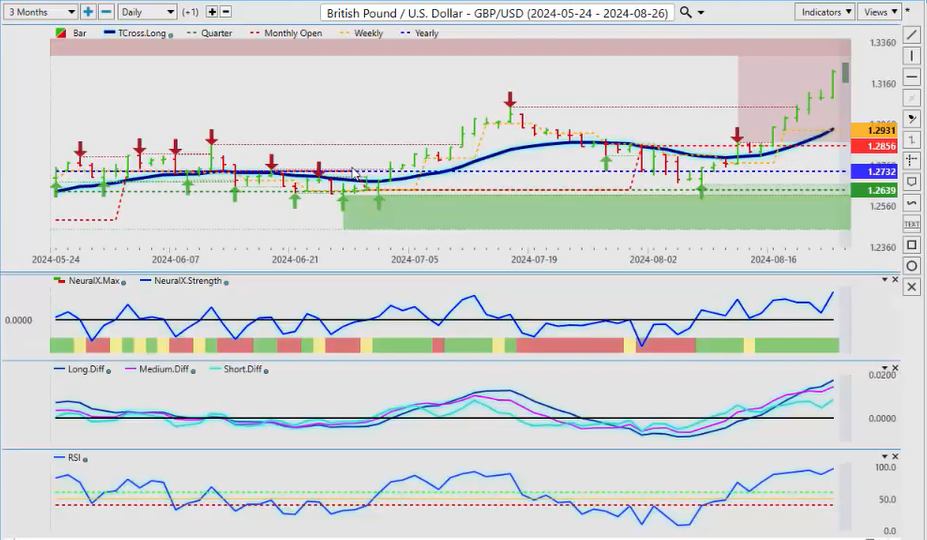The image size is (927, 540).
Task: Open the Views menu
Action: (879, 12)
